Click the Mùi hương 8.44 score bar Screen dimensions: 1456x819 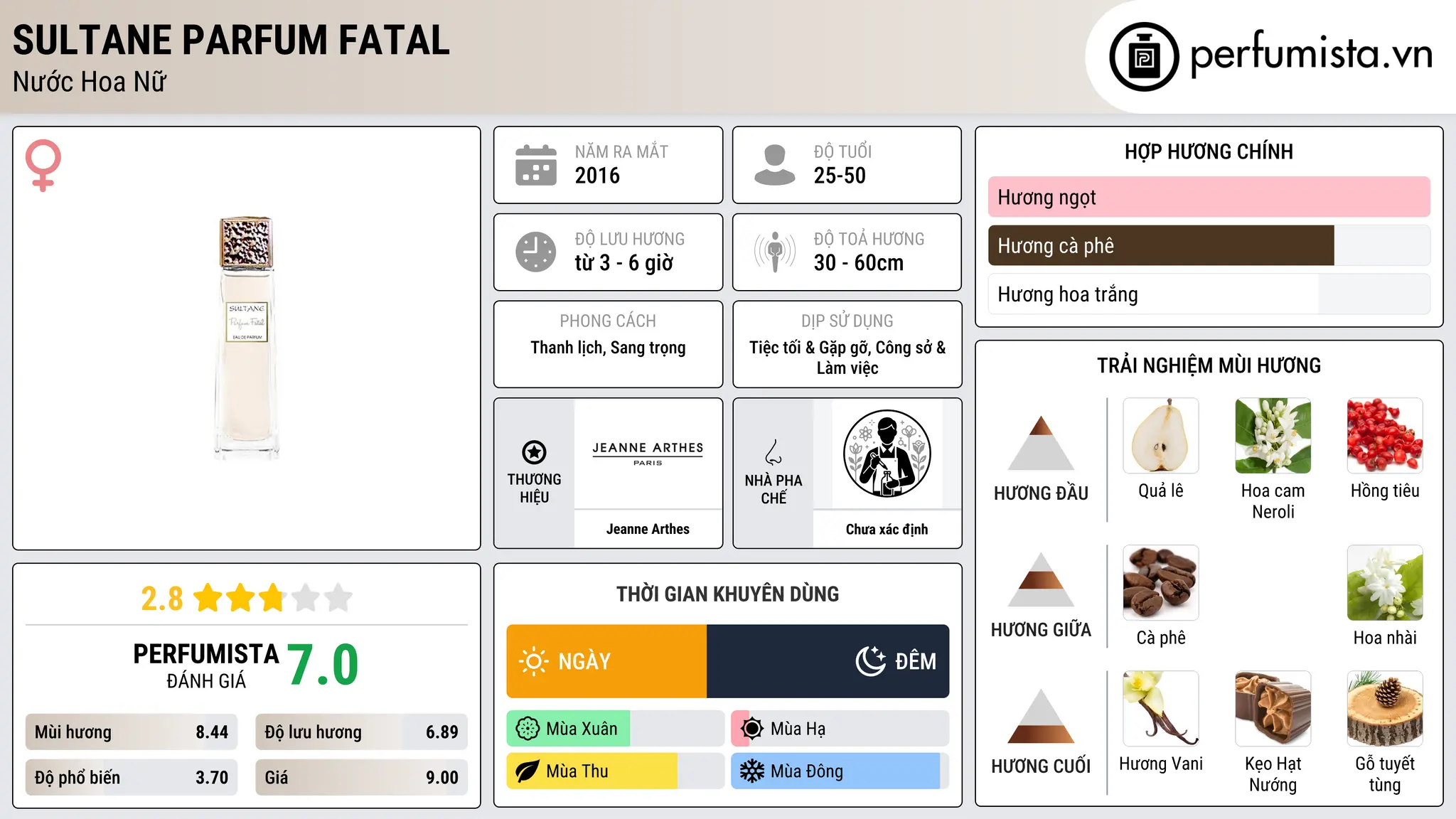click(132, 732)
